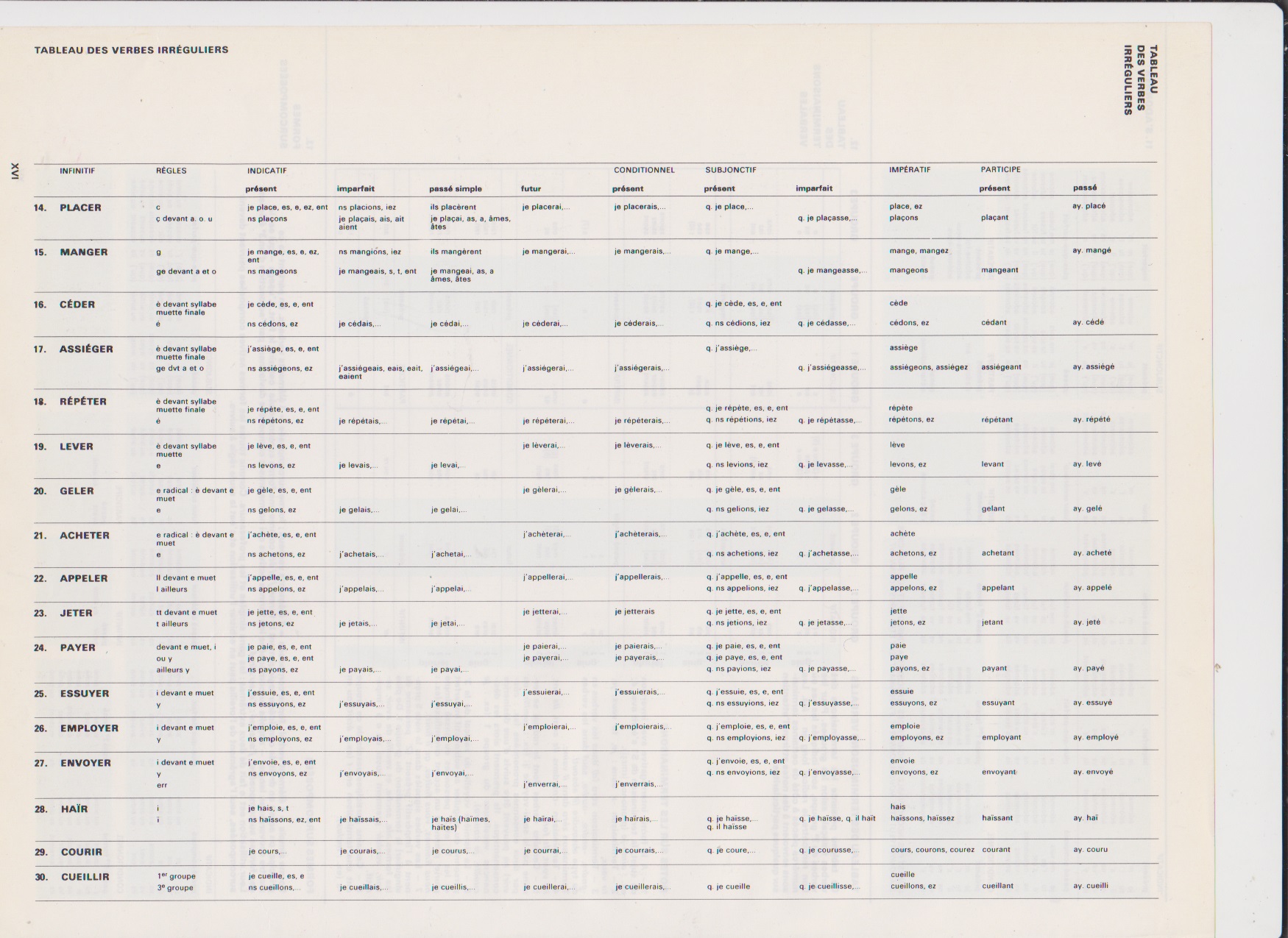Image resolution: width=1288 pixels, height=938 pixels.
Task: Click the imperative 'mange, mangez'
Action: 919,251
